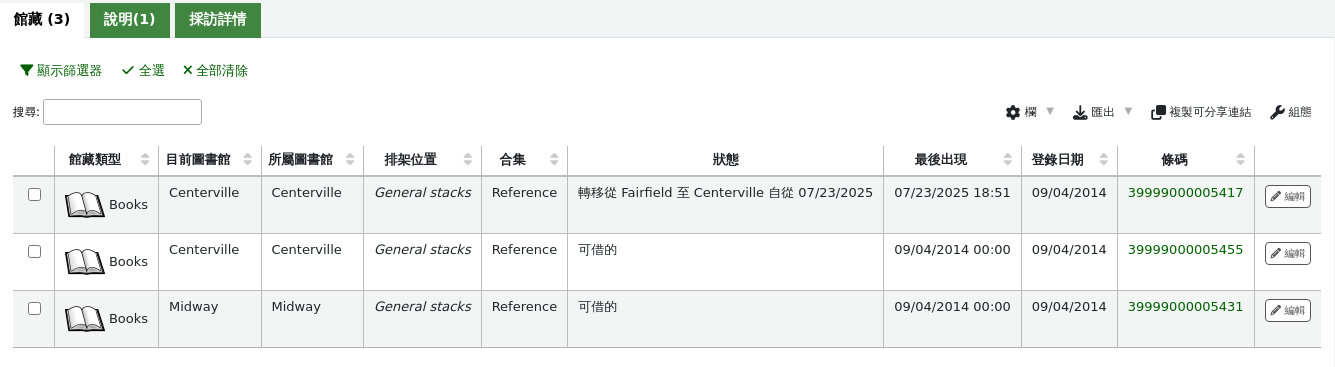Open barcode link 39999000005455
The height and width of the screenshot is (367, 1335).
pyautogui.click(x=1185, y=250)
